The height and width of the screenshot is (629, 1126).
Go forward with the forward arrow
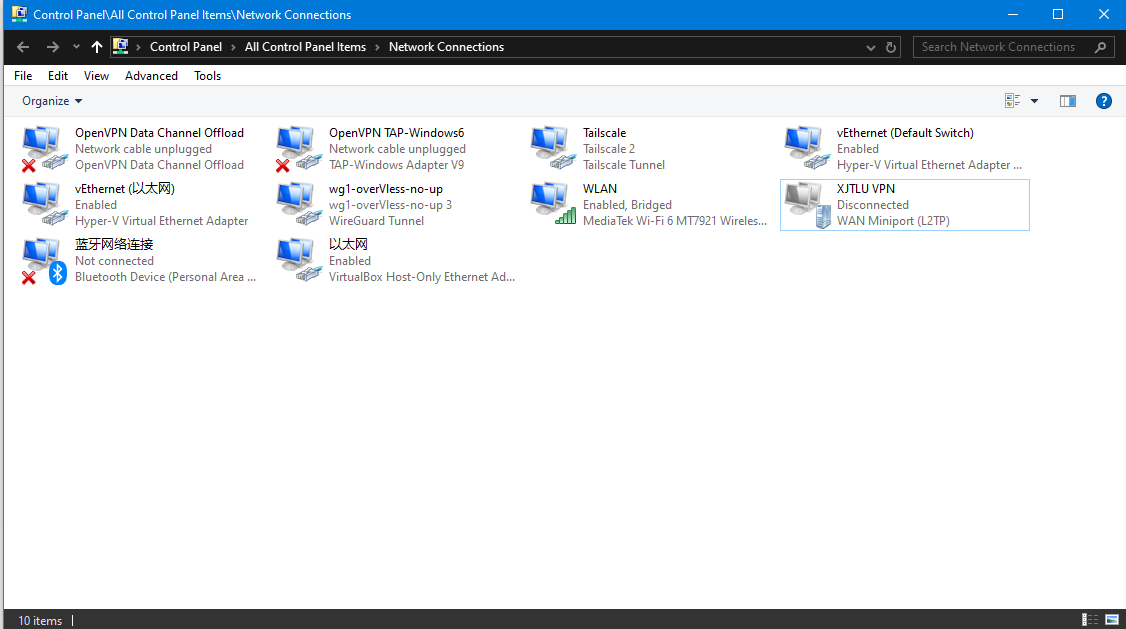52,47
